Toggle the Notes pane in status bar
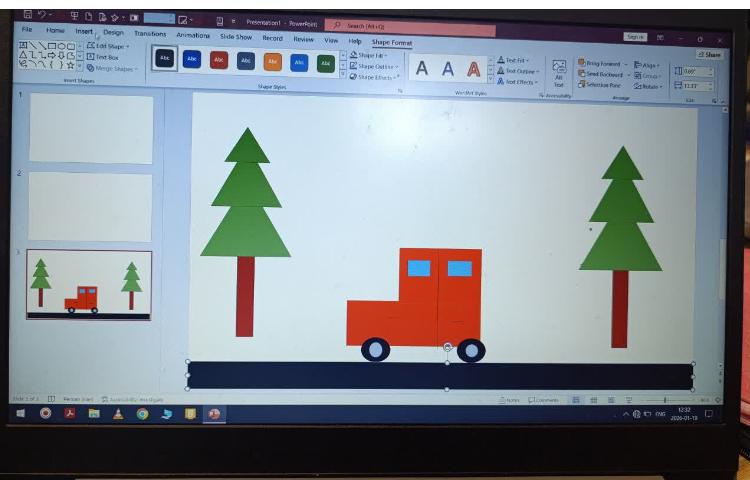Screen dimensions: 750x480 point(512,400)
